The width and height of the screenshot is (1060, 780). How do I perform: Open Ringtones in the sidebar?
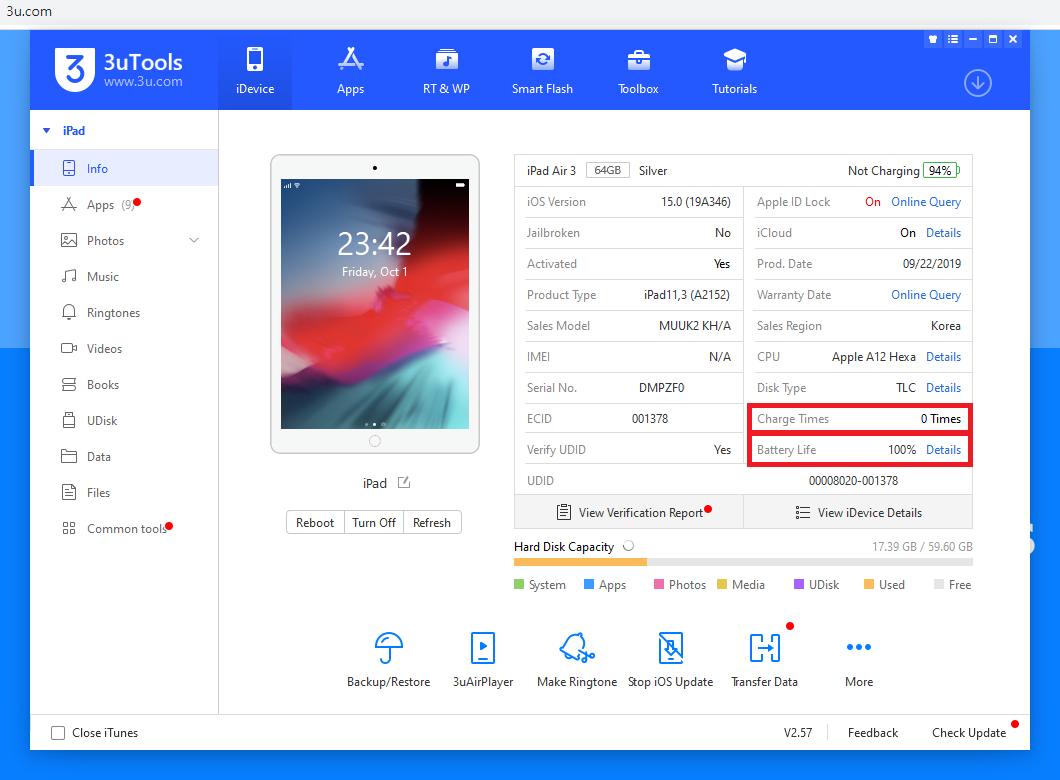[124, 312]
